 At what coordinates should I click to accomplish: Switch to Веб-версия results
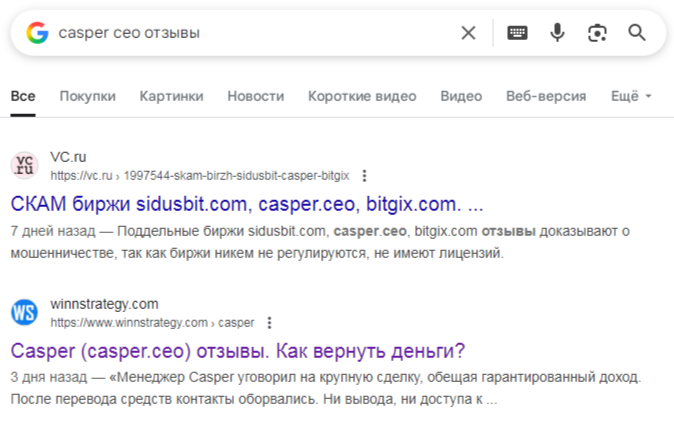pyautogui.click(x=546, y=96)
